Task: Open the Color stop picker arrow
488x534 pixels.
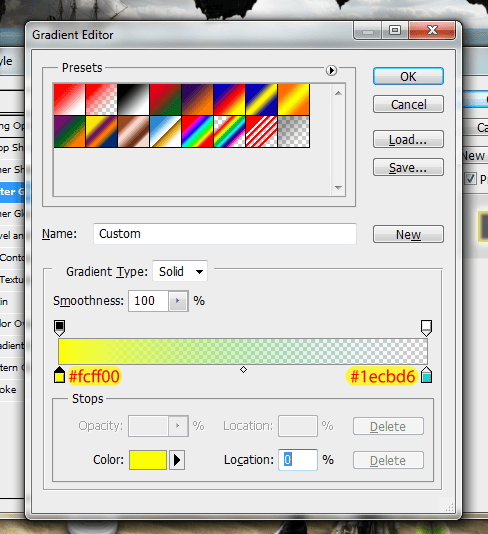Action: click(x=177, y=460)
